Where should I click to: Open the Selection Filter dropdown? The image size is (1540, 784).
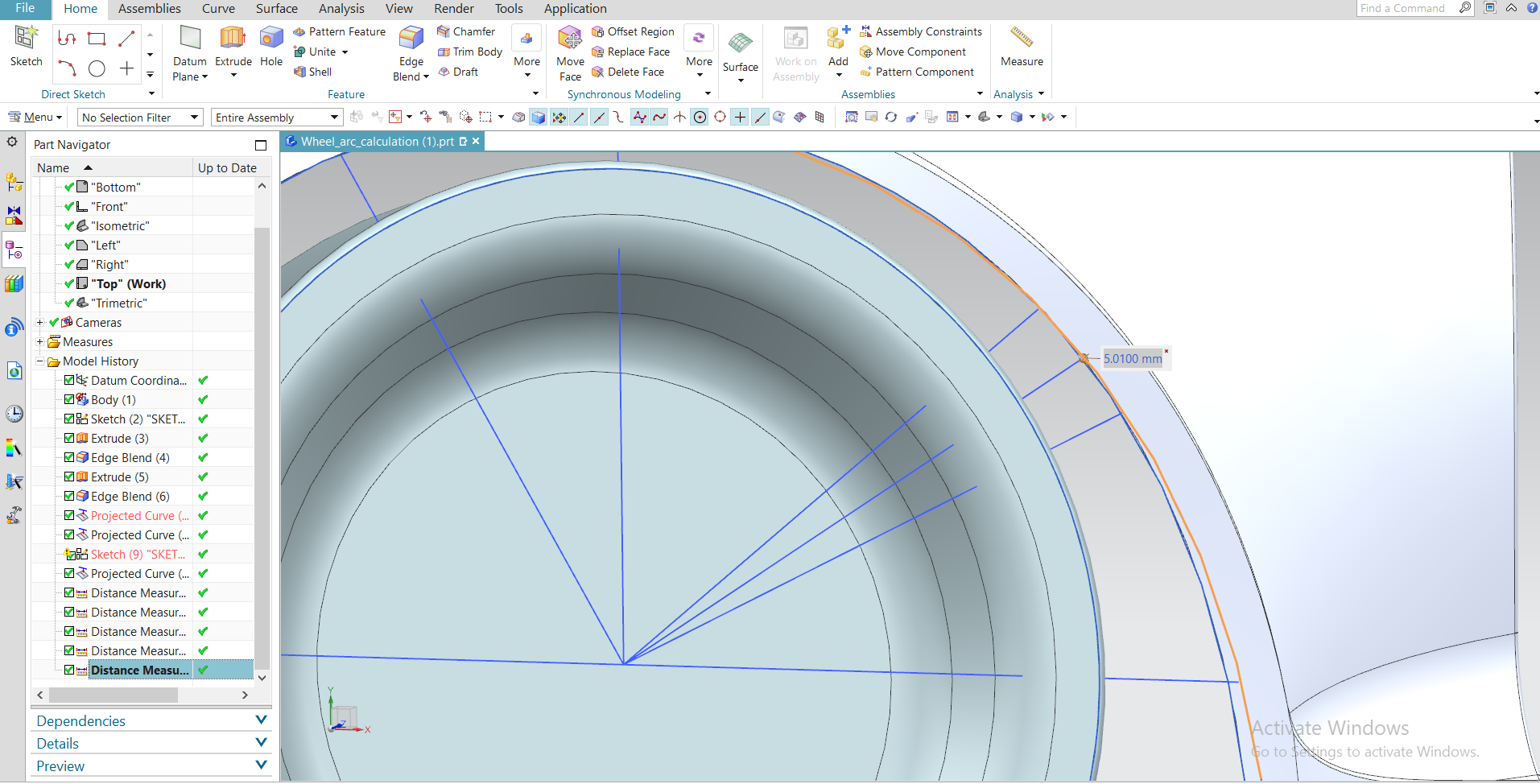point(193,117)
